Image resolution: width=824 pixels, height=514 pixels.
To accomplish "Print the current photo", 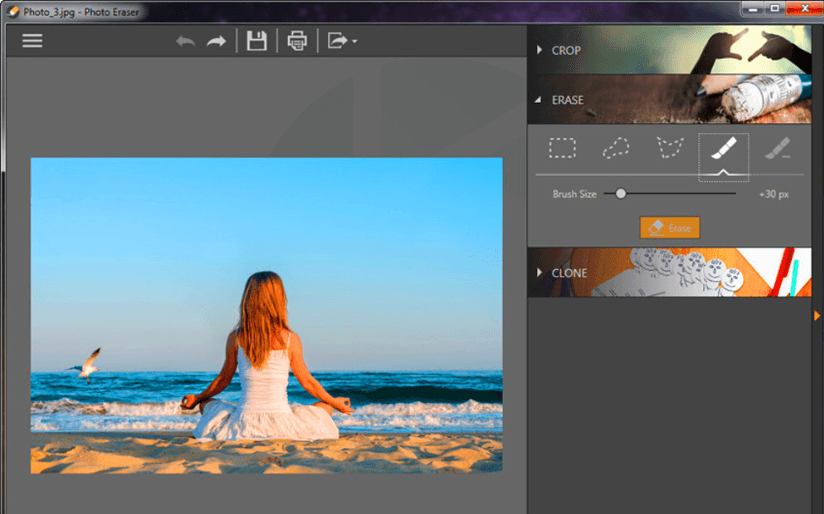I will [x=297, y=41].
